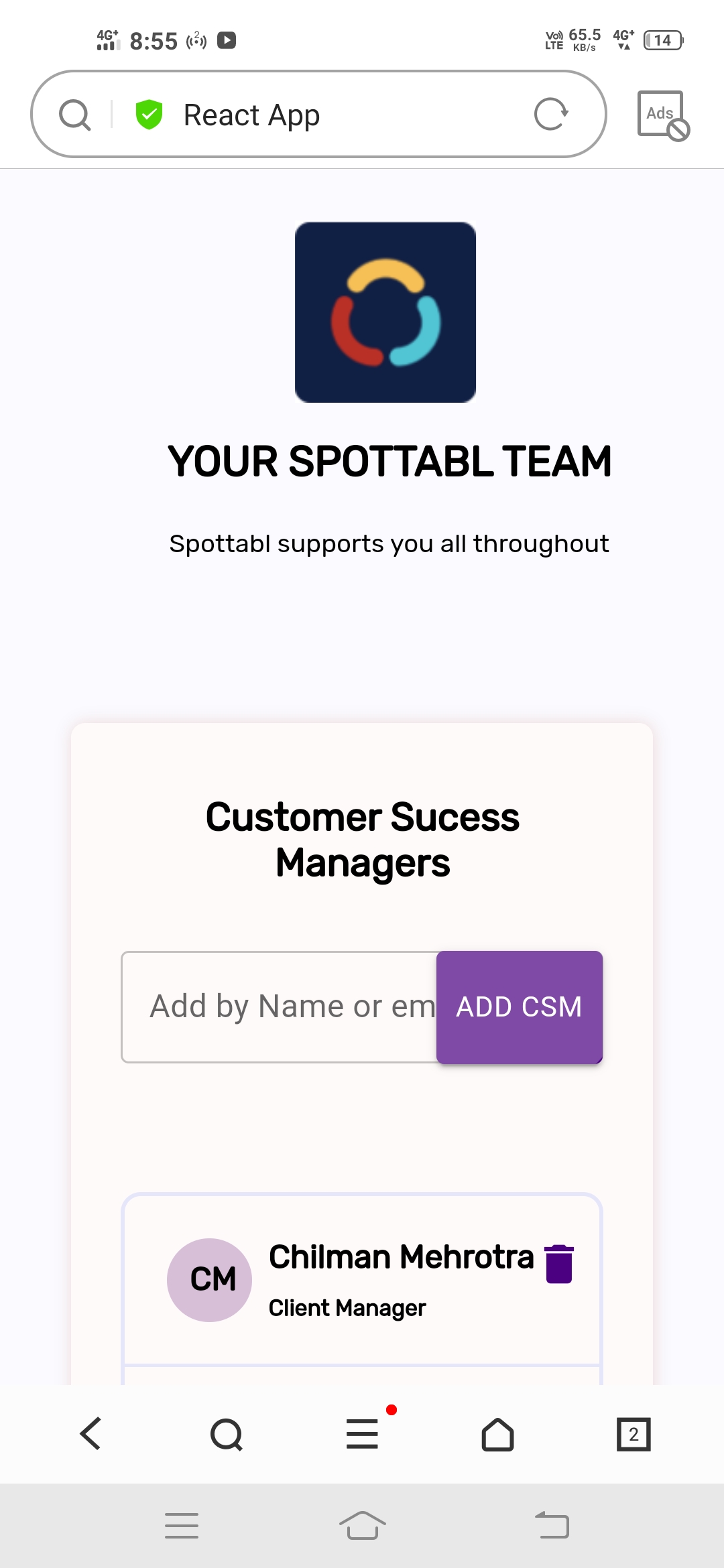Go to browser home via home icon

coord(497,1433)
